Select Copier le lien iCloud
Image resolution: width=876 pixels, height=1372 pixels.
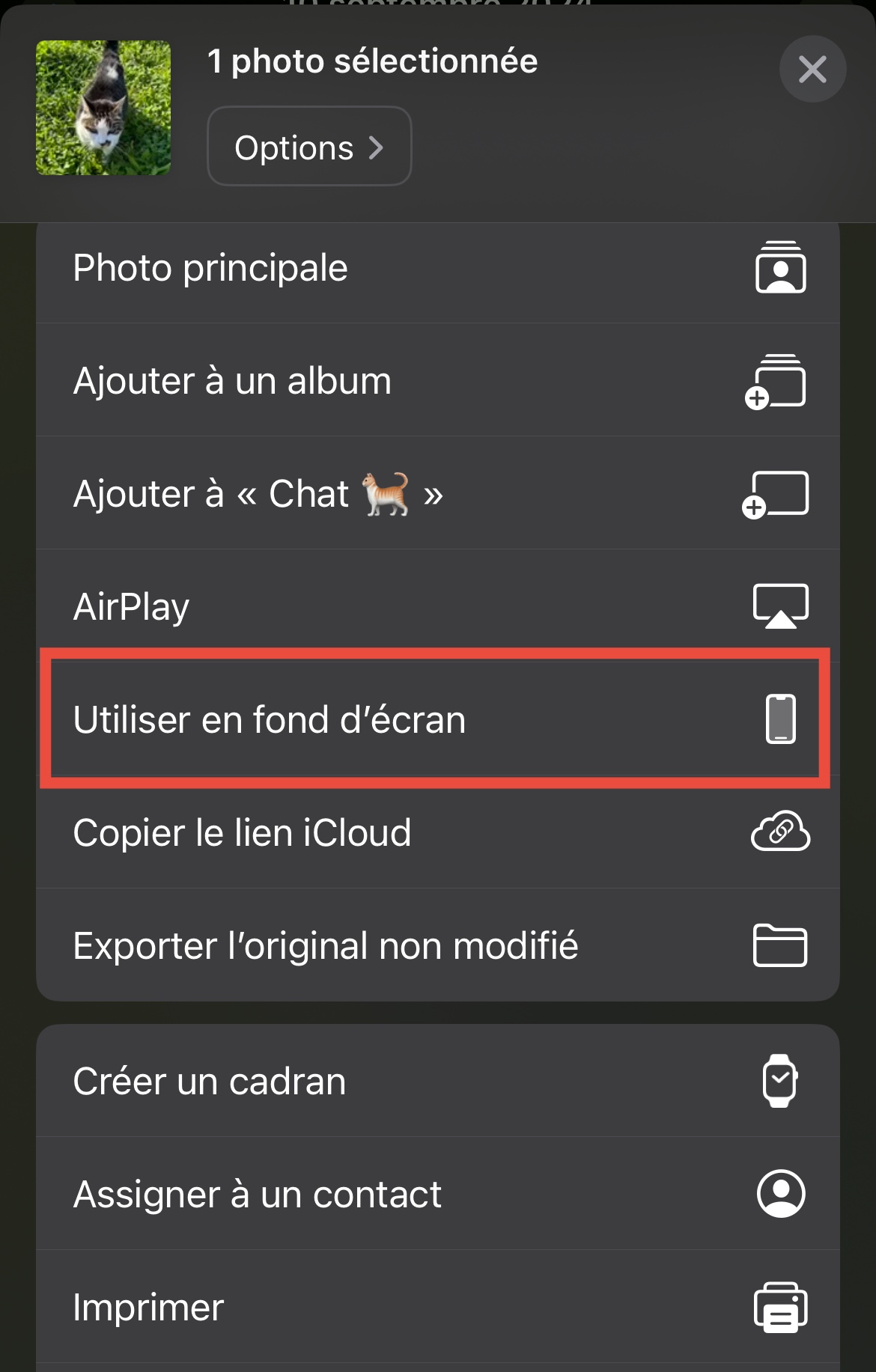[242, 832]
